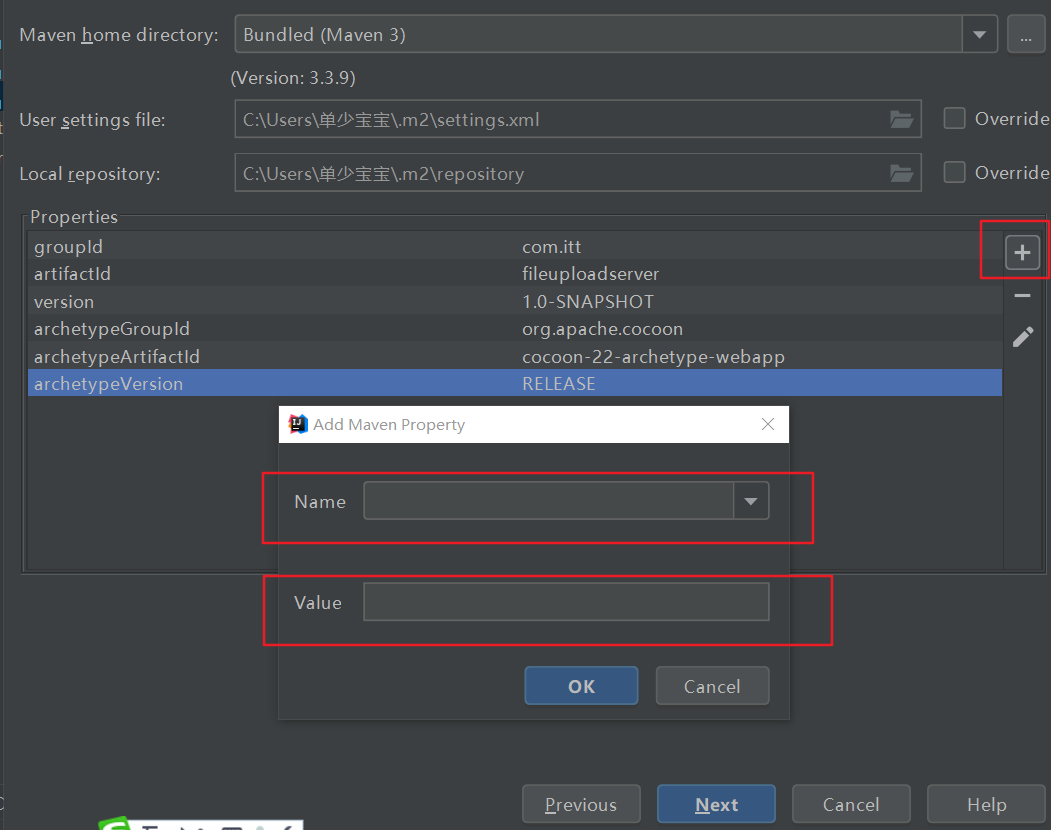Click the IntelliJ icon in dialog title
The width and height of the screenshot is (1051, 830).
[x=298, y=424]
